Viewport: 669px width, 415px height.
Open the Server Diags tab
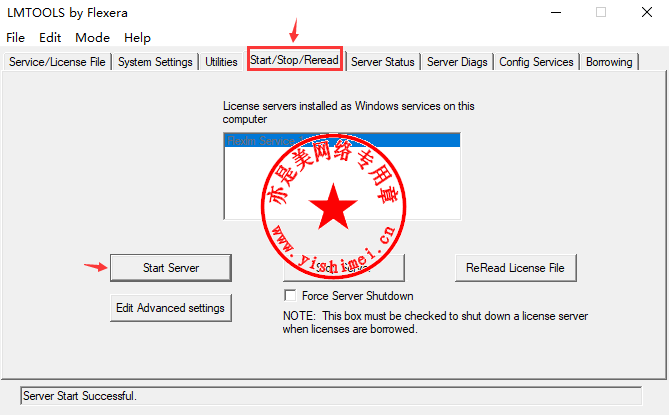click(457, 62)
